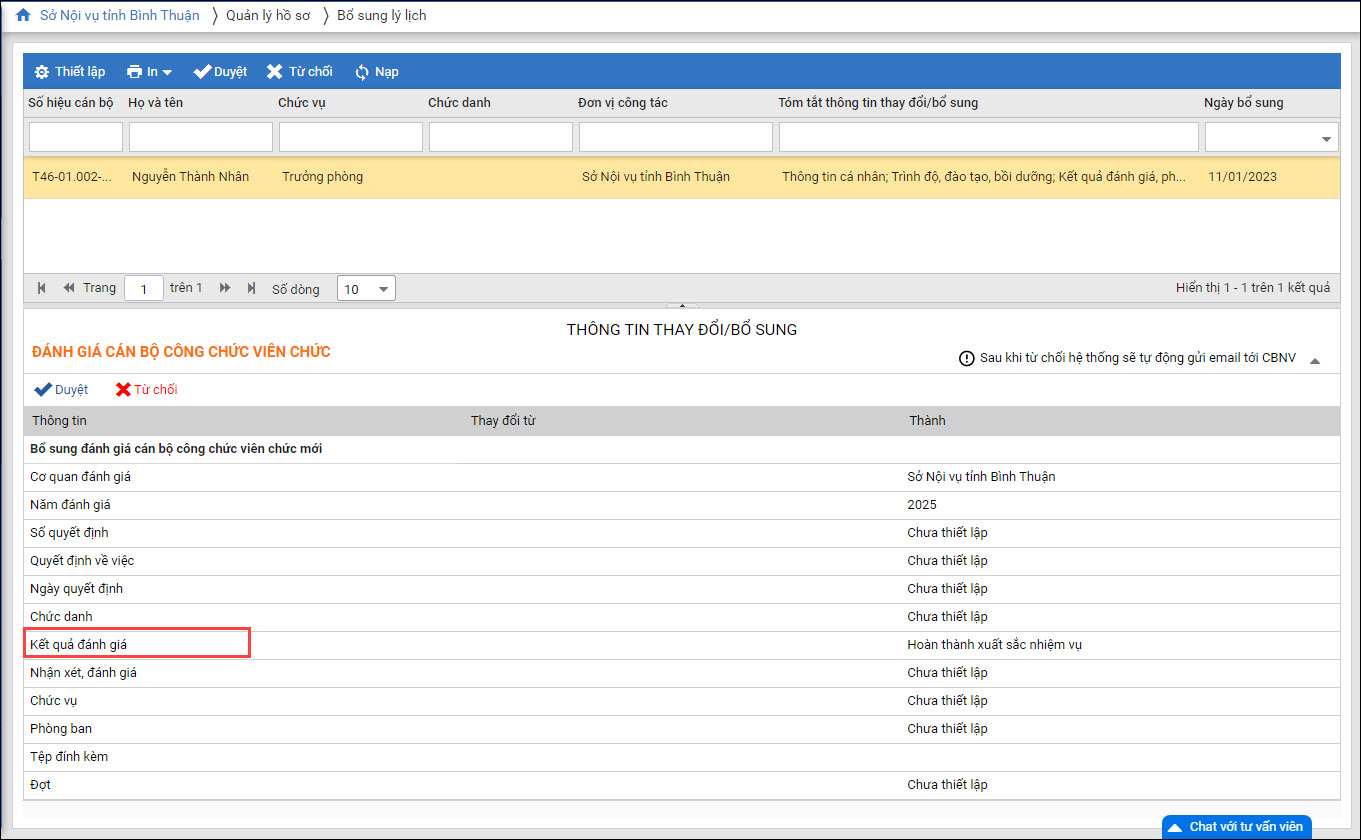Open Quản lý hồ sơ breadcrumb link
Image resolution: width=1361 pixels, height=840 pixels.
(267, 15)
